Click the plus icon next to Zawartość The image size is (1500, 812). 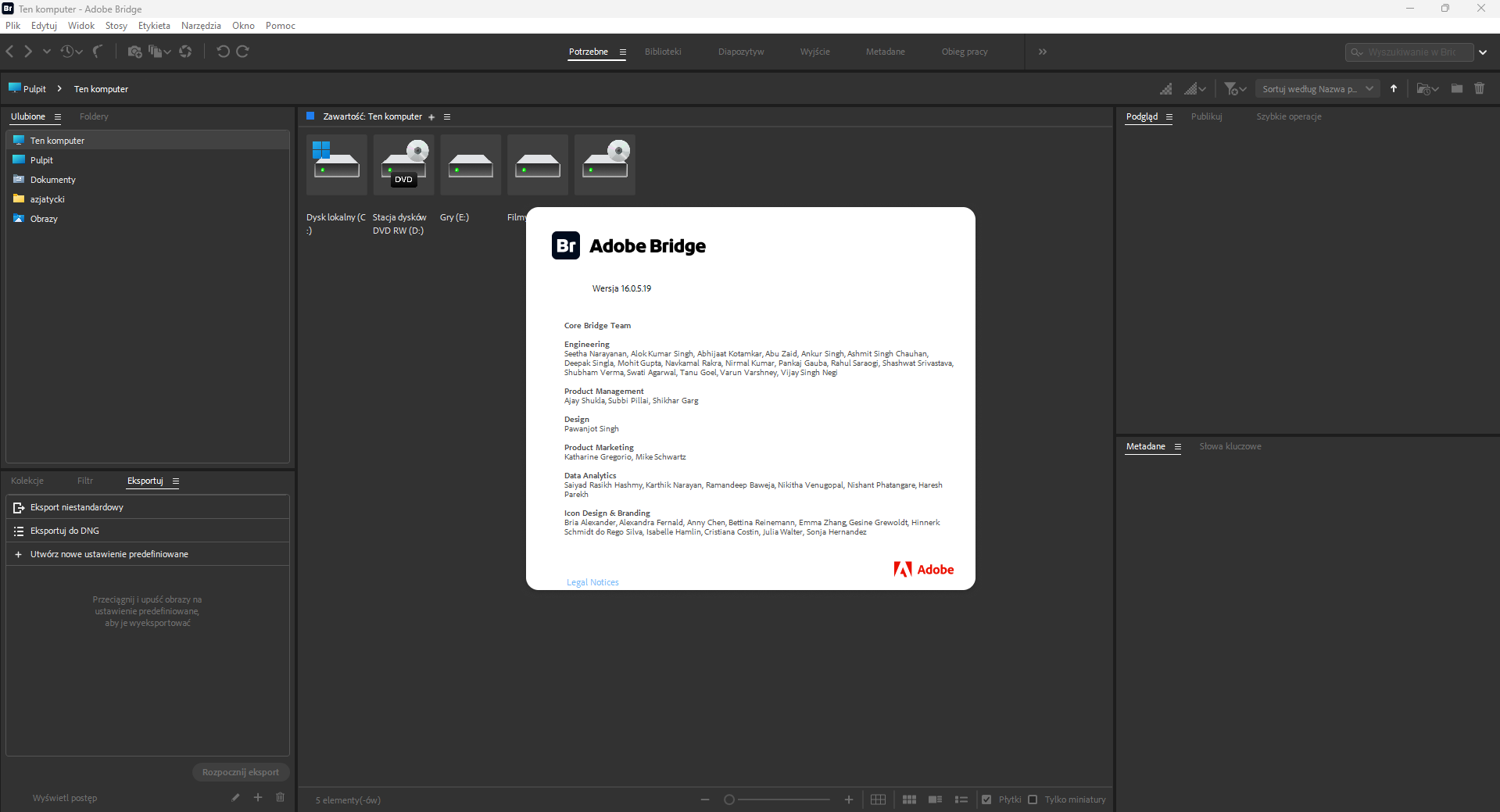pos(431,117)
